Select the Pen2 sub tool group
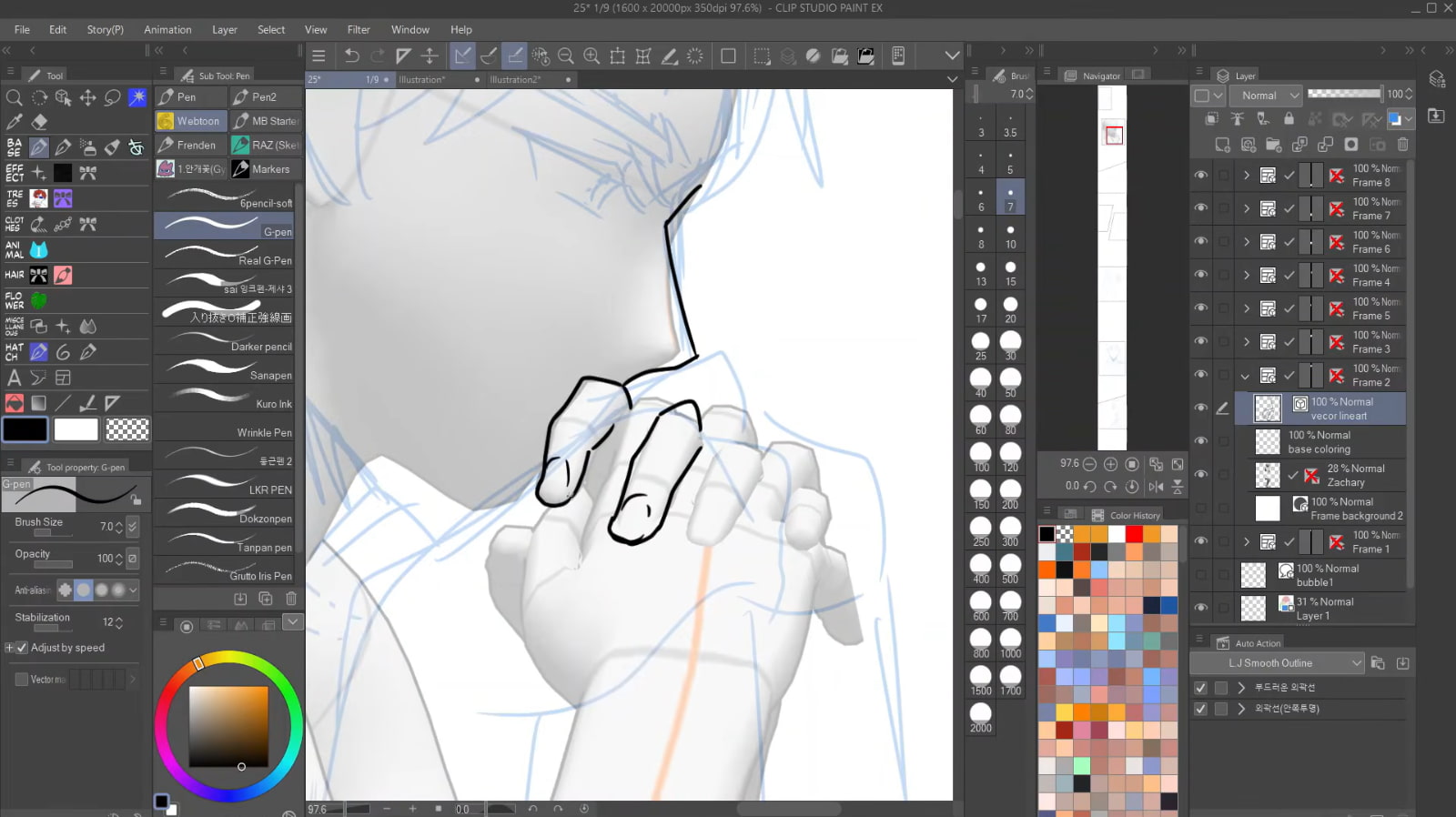Viewport: 1456px width, 817px height. pos(265,97)
